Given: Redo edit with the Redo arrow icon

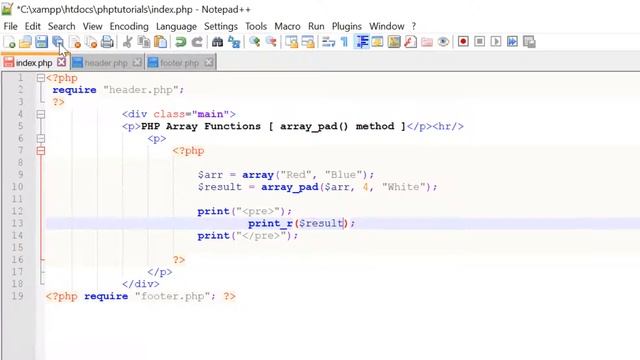Looking at the screenshot, I should (x=197, y=42).
